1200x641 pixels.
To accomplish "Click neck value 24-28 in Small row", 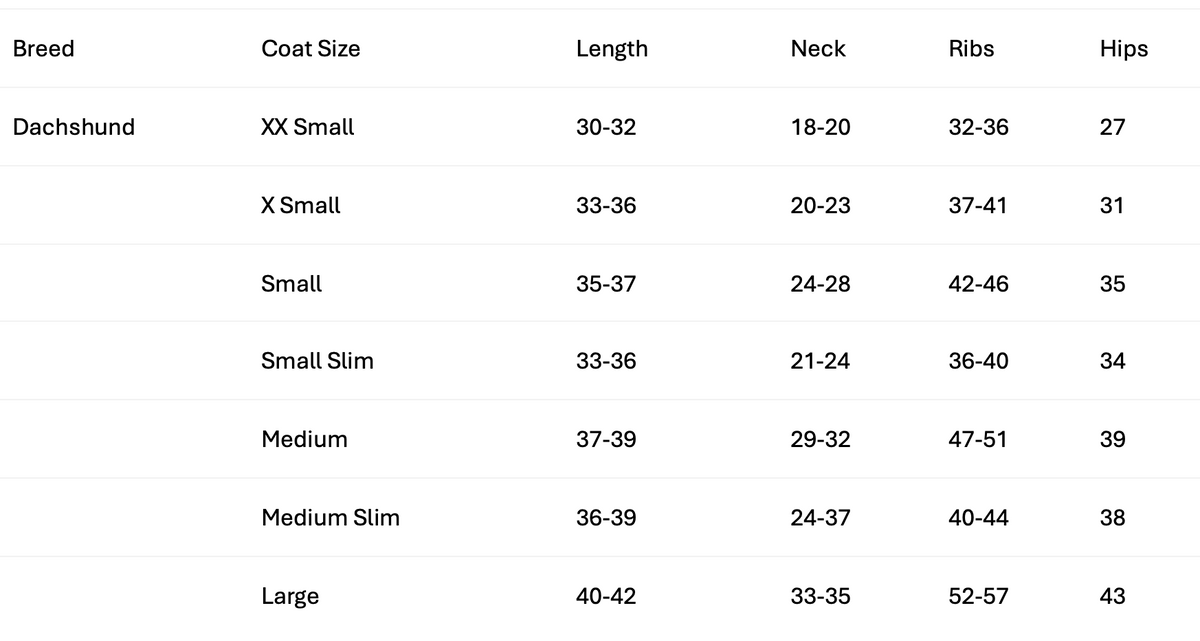I will coord(821,284).
